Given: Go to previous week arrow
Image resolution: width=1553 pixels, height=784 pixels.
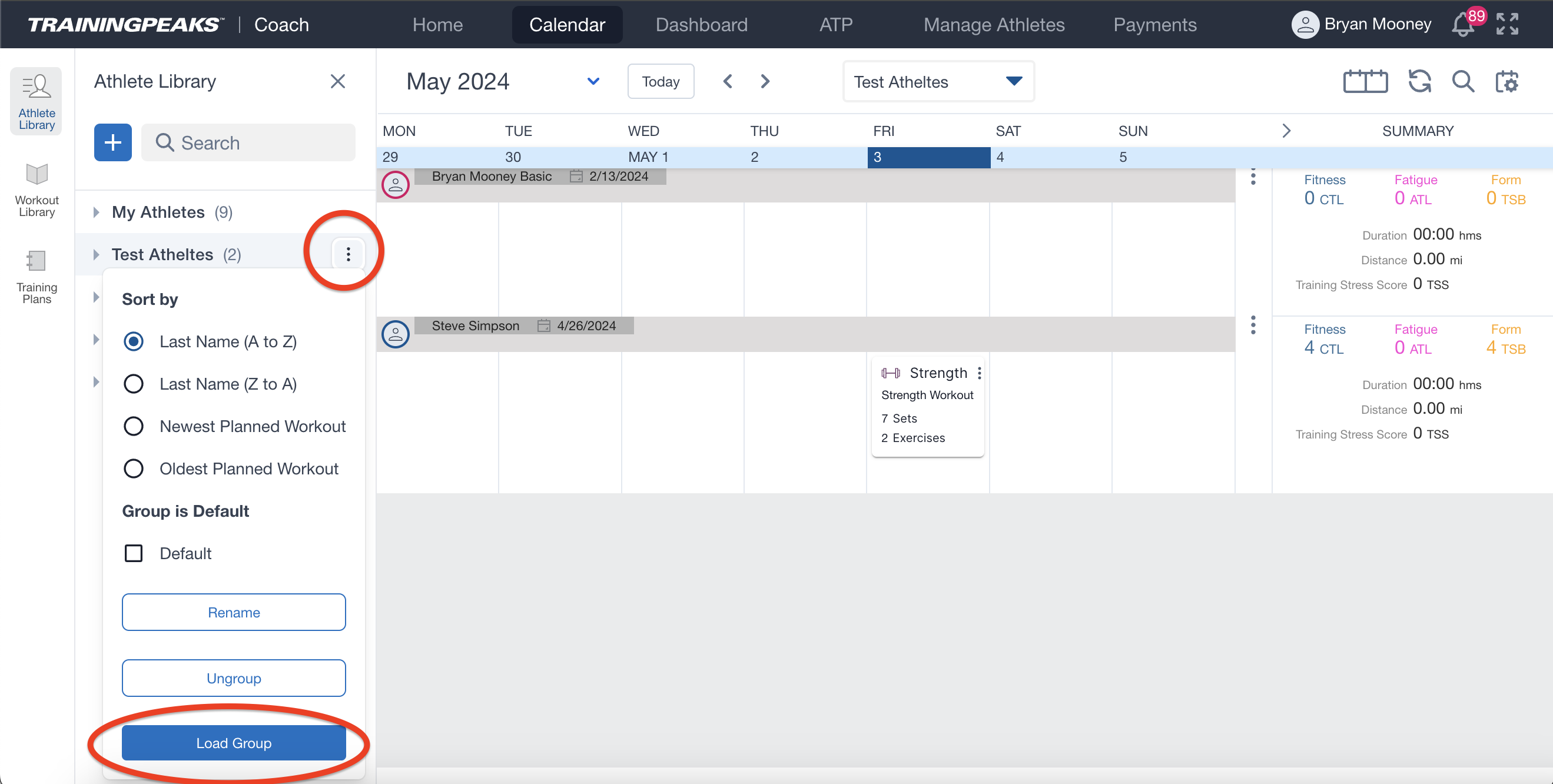Looking at the screenshot, I should pyautogui.click(x=728, y=81).
